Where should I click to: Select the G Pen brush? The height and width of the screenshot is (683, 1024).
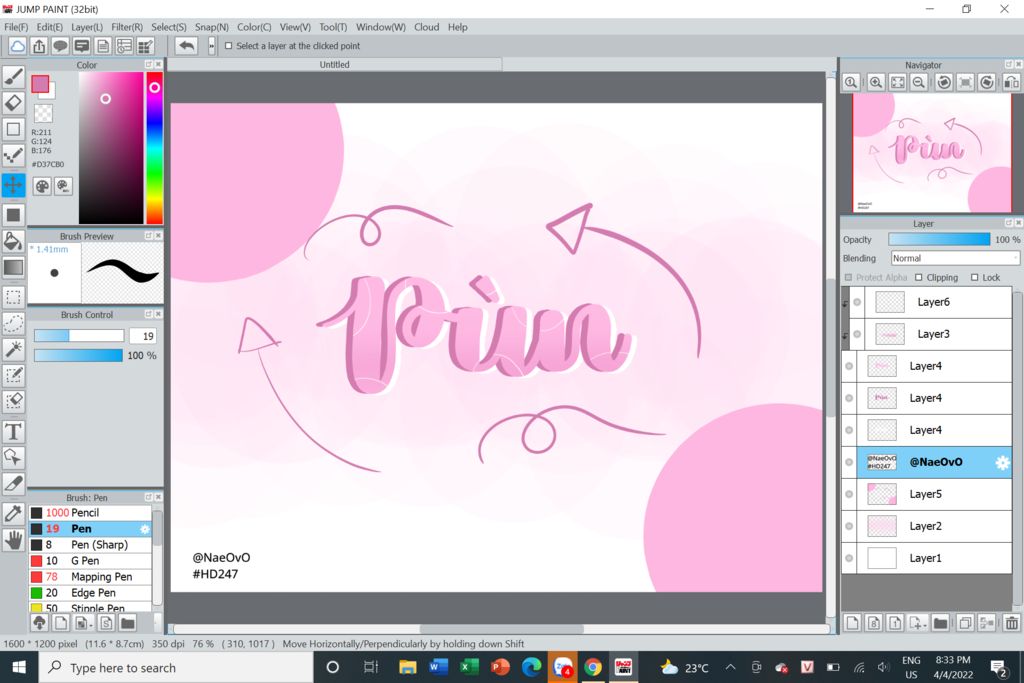pyautogui.click(x=90, y=561)
